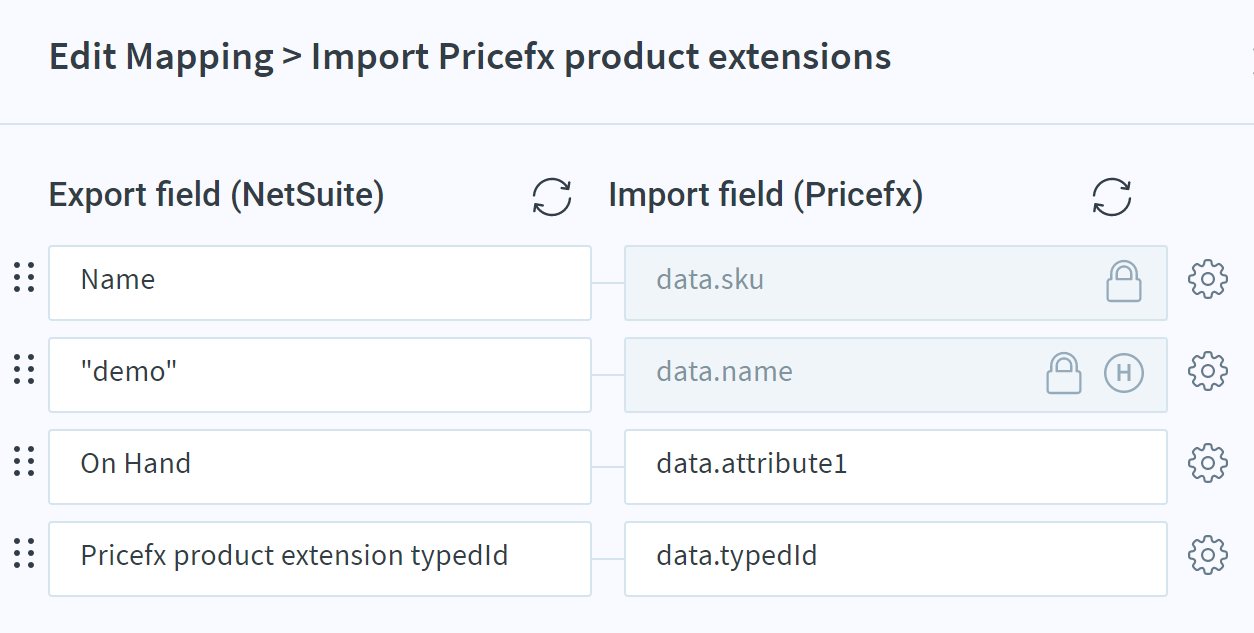1254x633 pixels.
Task: Click drag handle beside "demo" row
Action: click(x=24, y=369)
